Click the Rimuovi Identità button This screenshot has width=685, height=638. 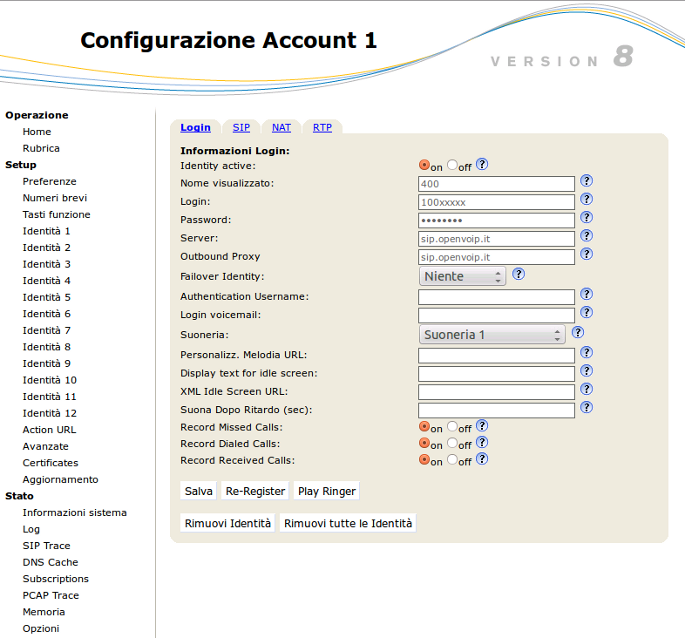point(228,523)
